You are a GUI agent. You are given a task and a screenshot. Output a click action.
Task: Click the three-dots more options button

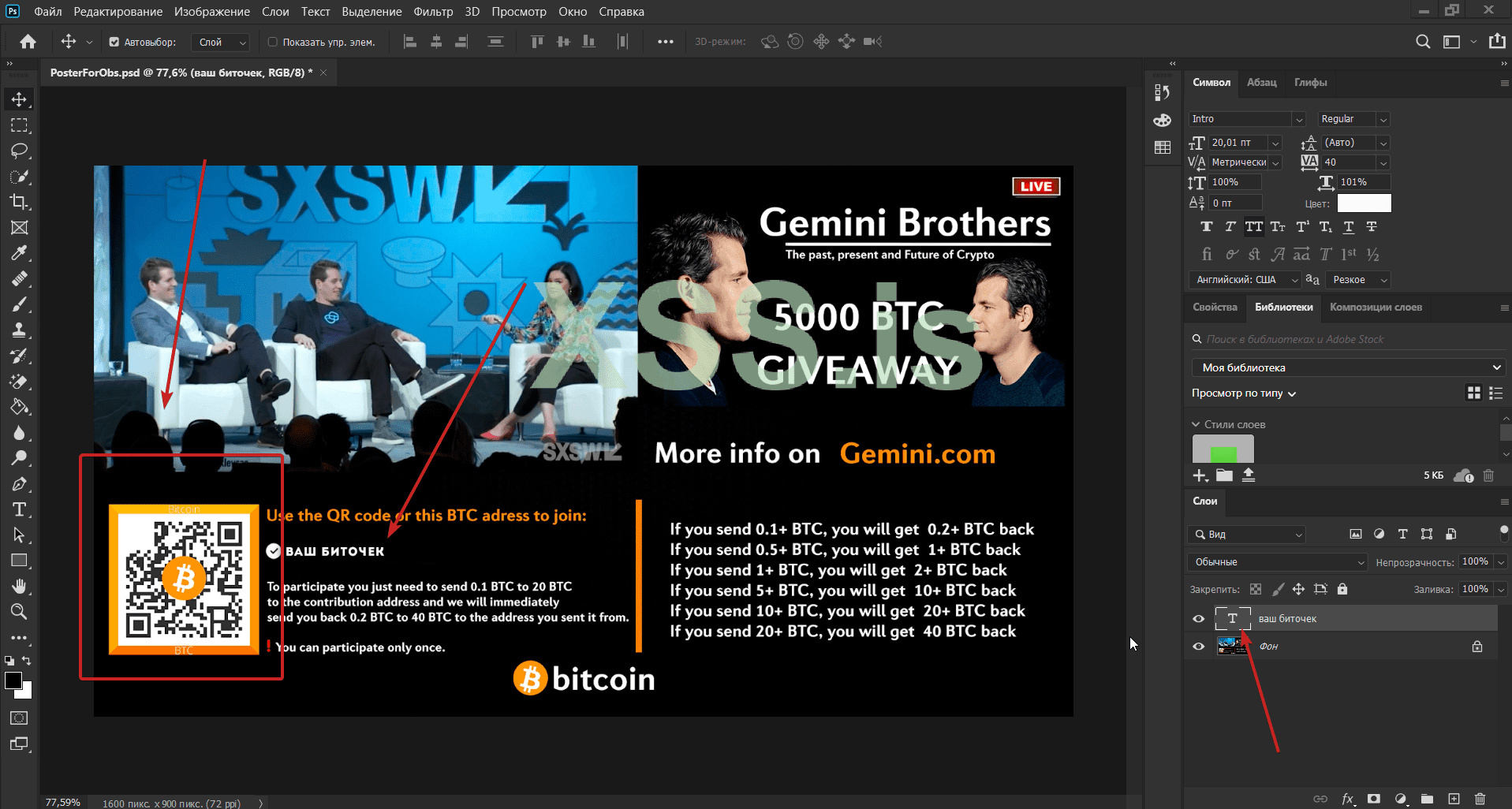click(666, 42)
